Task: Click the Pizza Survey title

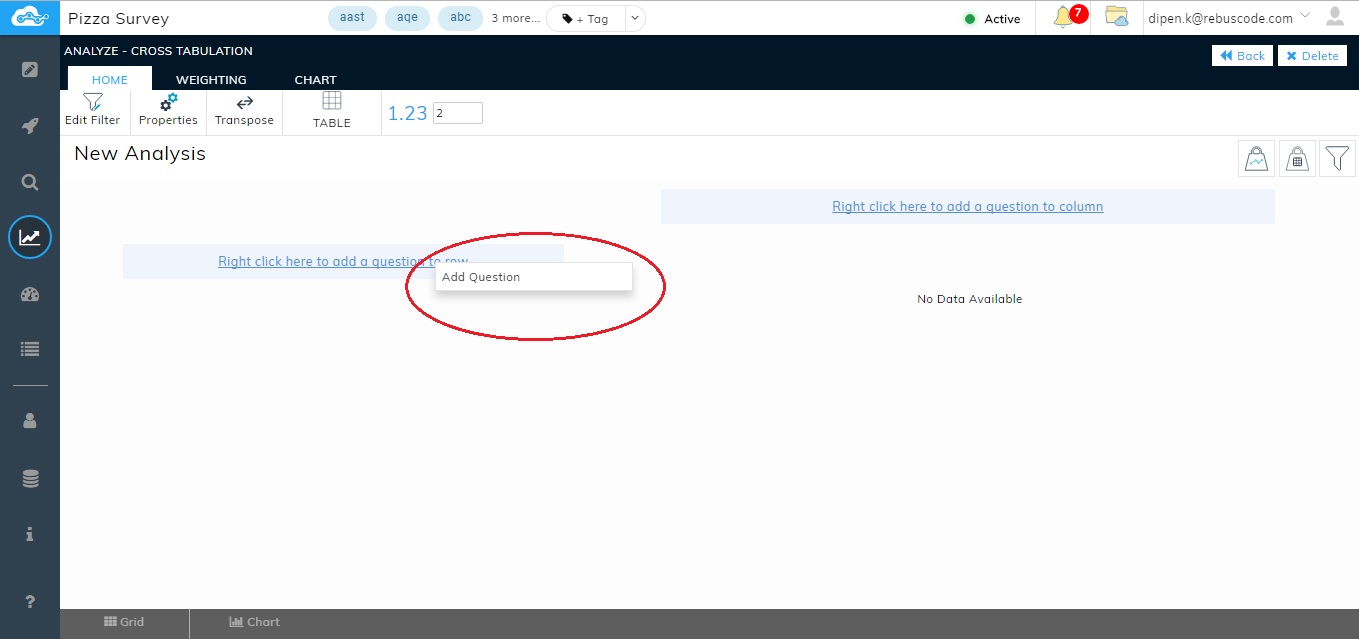Action: (x=118, y=18)
